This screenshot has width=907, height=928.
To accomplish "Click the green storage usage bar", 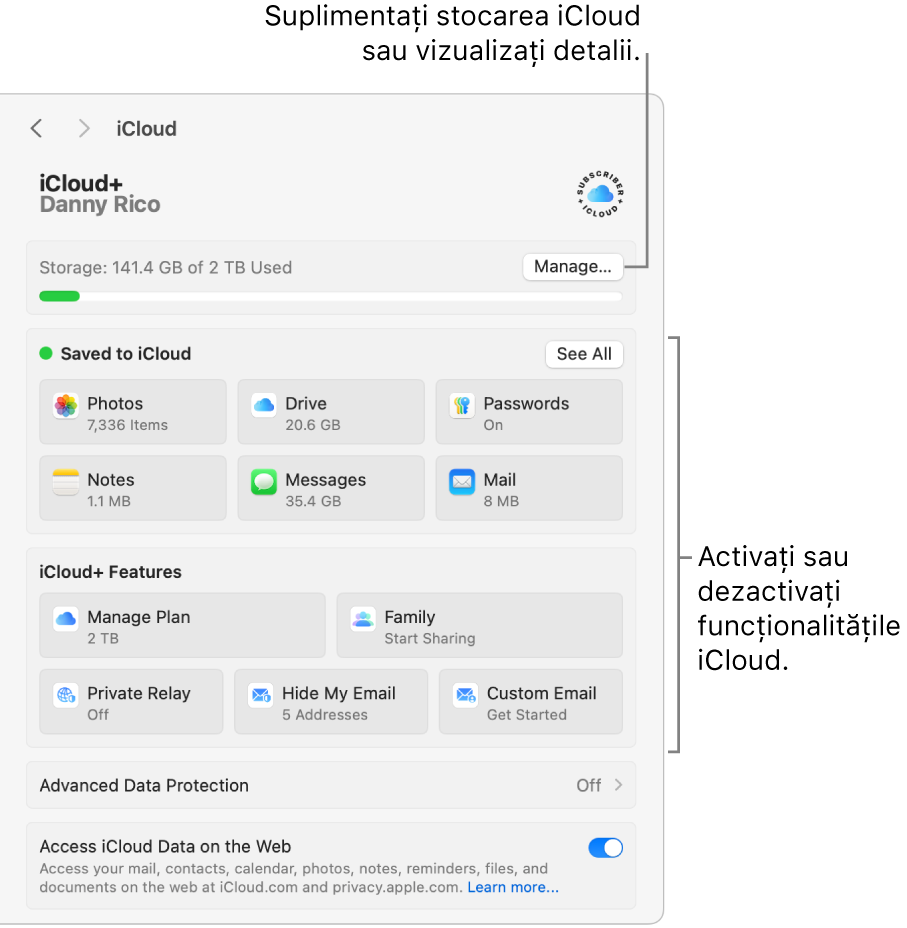I will [x=59, y=297].
